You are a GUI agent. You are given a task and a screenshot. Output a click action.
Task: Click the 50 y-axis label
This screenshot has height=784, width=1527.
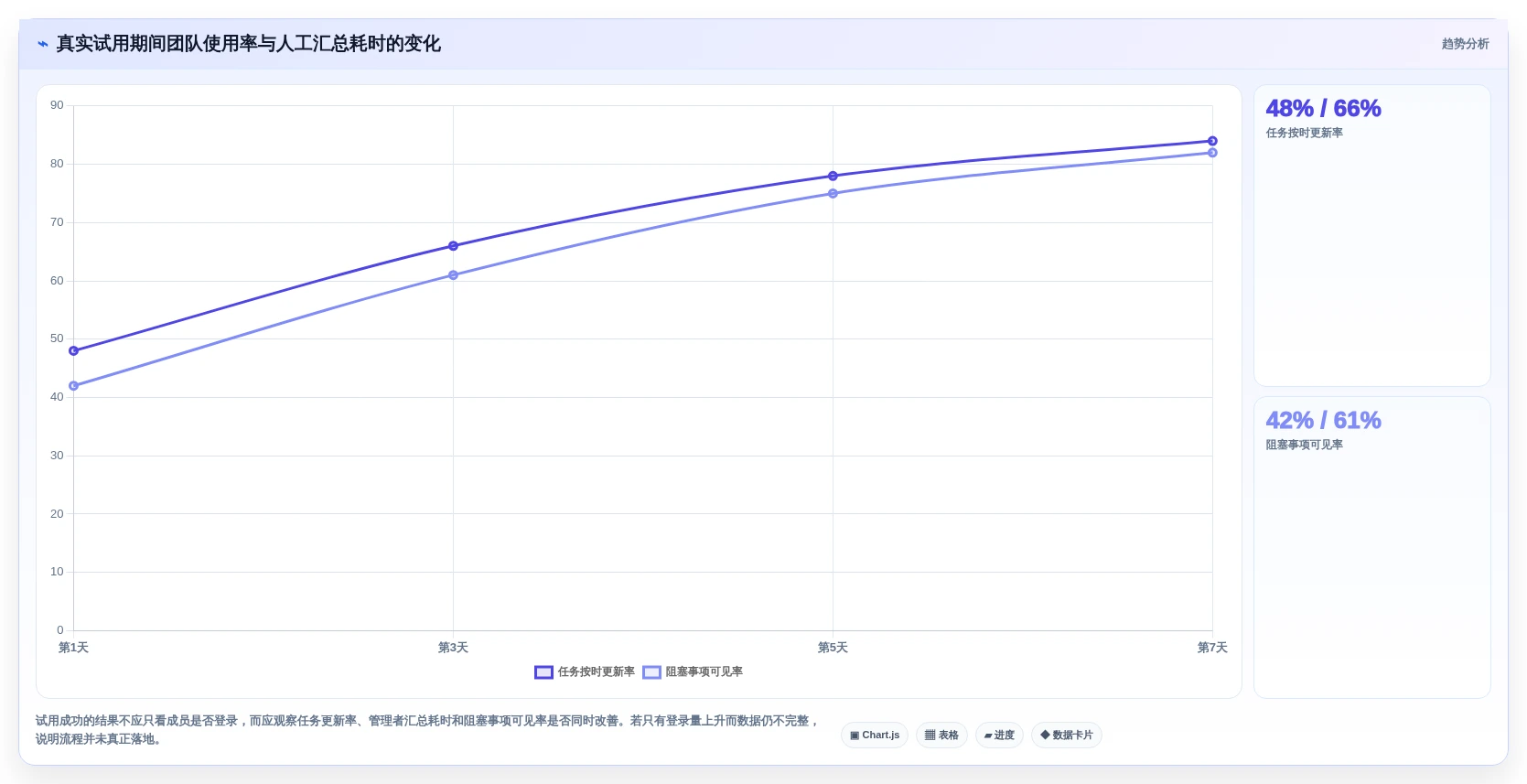[57, 338]
